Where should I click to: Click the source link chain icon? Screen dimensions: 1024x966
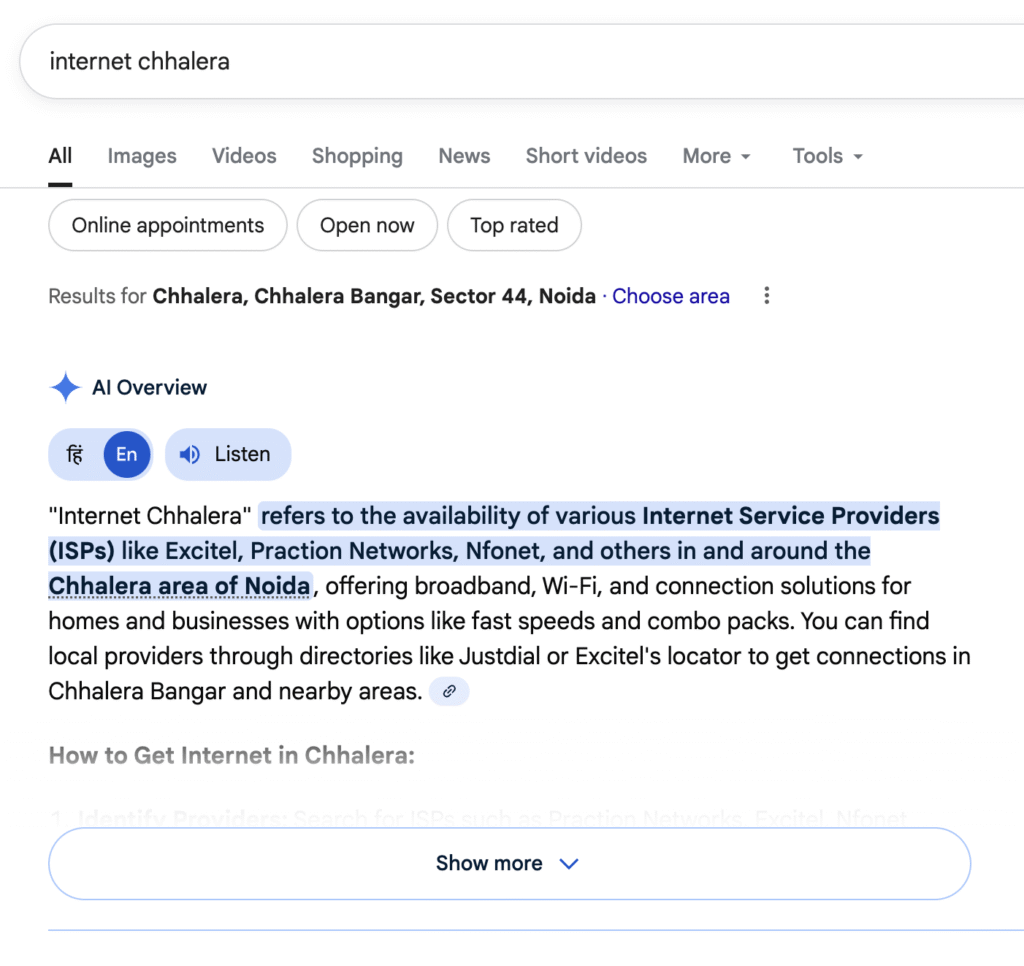tap(449, 691)
